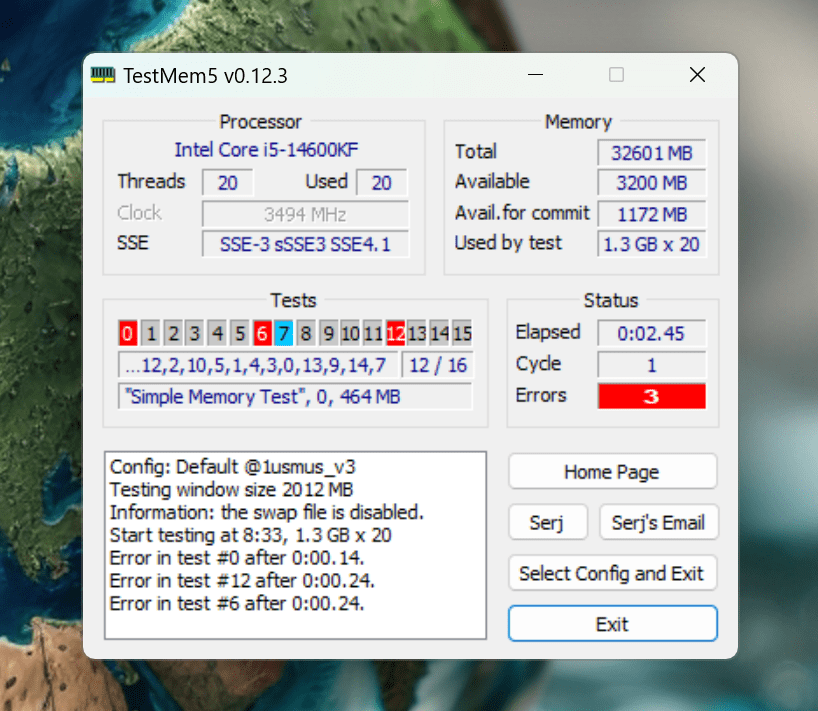The image size is (818, 711).
Task: Choose Select Config and Exit
Action: click(612, 573)
